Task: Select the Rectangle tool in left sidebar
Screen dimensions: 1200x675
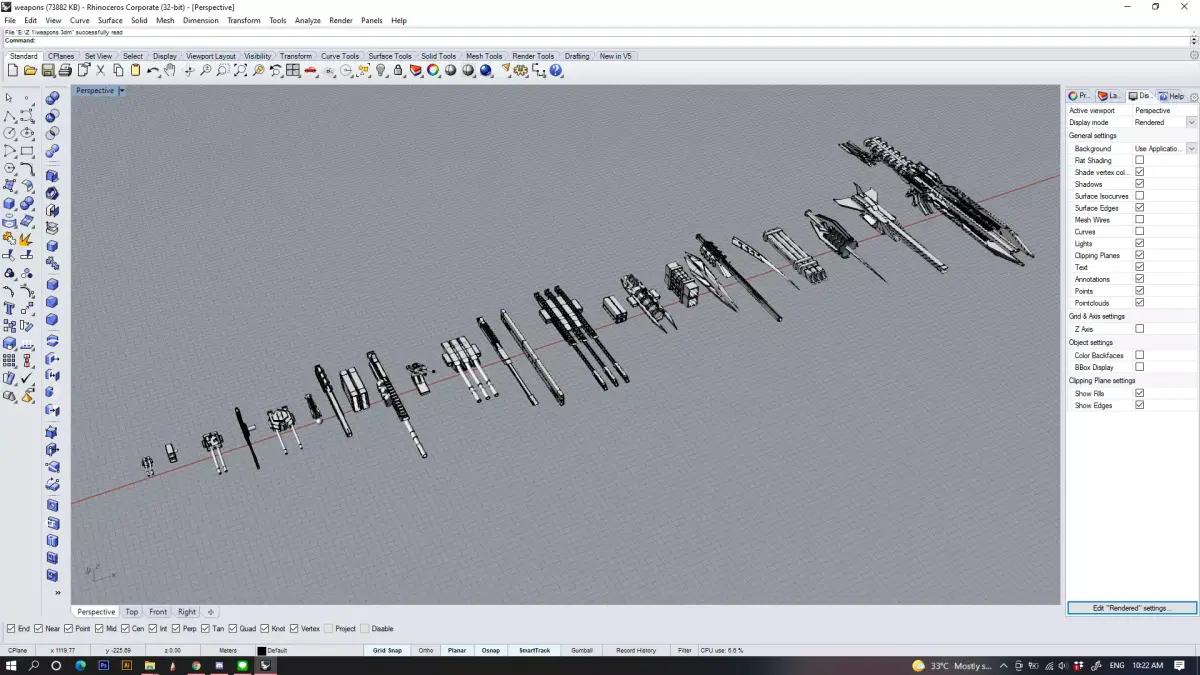Action: click(27, 151)
